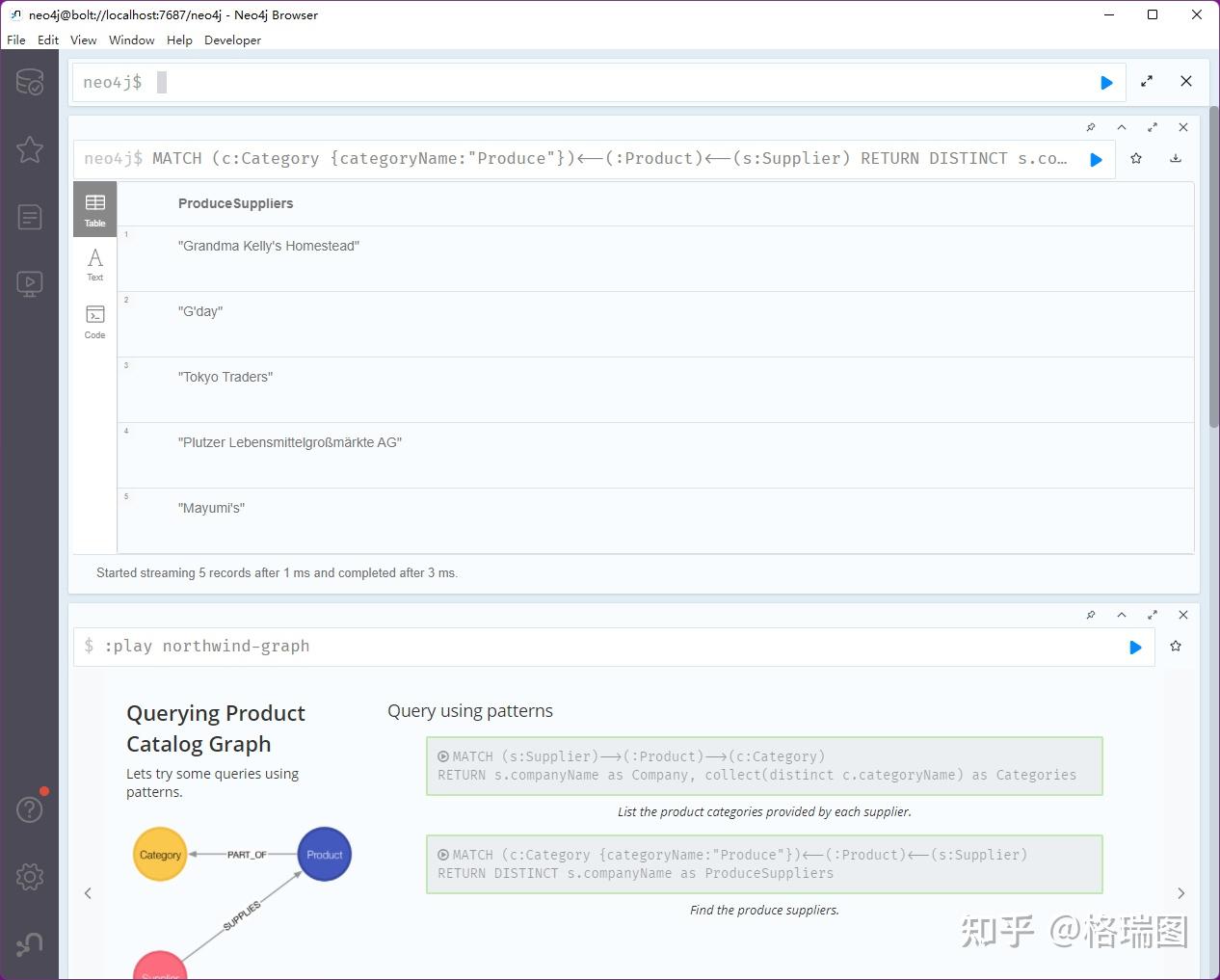Screen dimensions: 1220x980
Task: Click the yellow Category graph node
Action: click(x=160, y=854)
